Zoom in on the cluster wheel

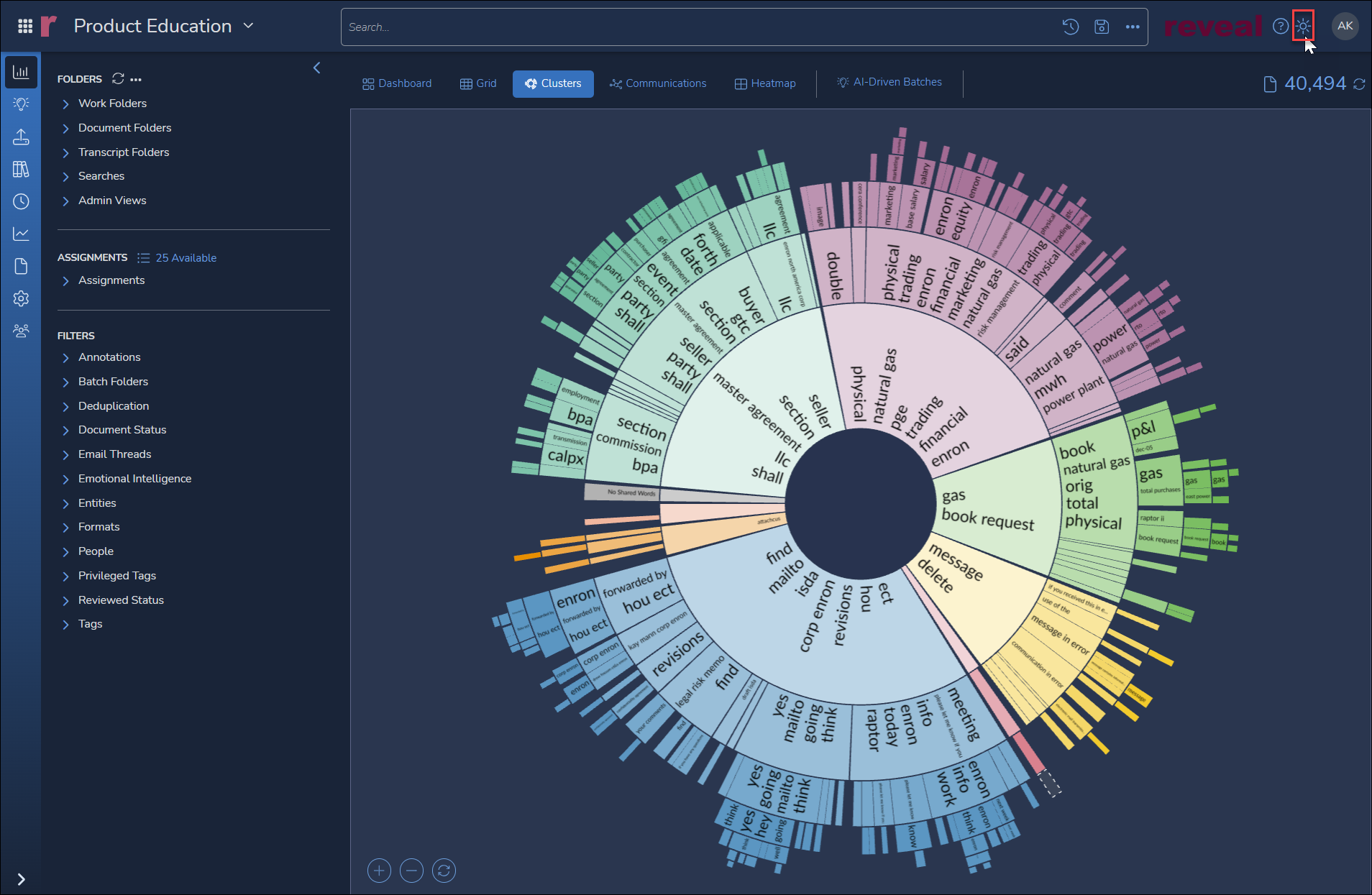(379, 871)
